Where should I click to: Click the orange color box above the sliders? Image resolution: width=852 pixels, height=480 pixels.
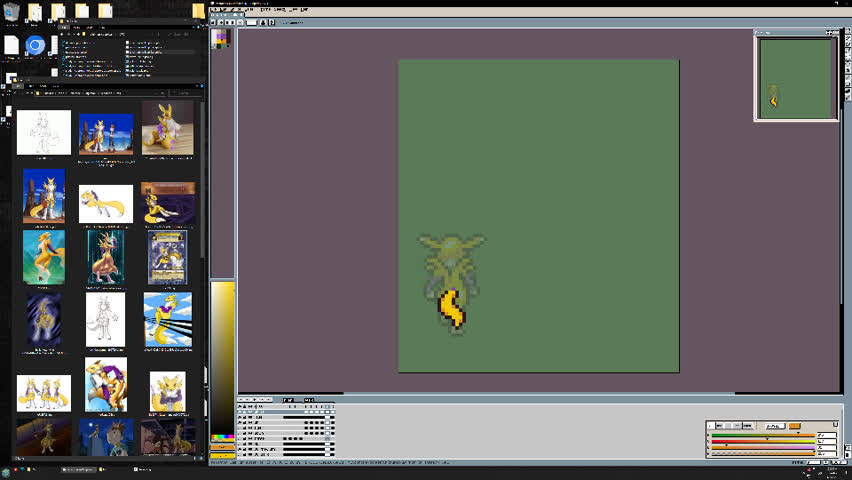[794, 426]
